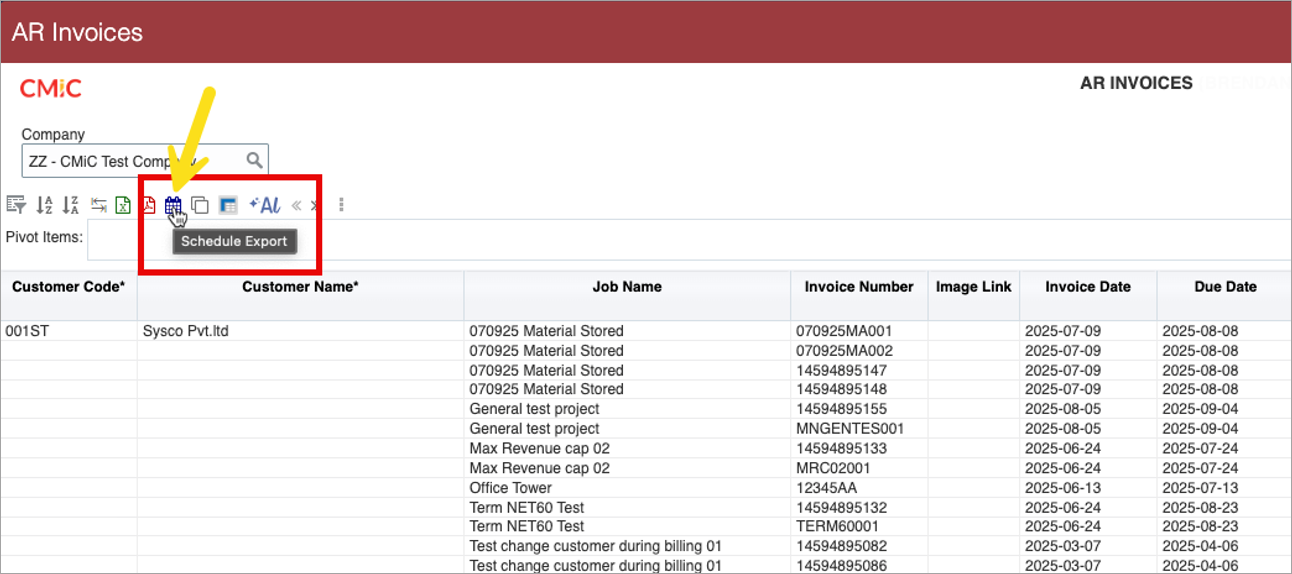1292x574 pixels.
Task: Click the CMiC logo
Action: (51, 89)
